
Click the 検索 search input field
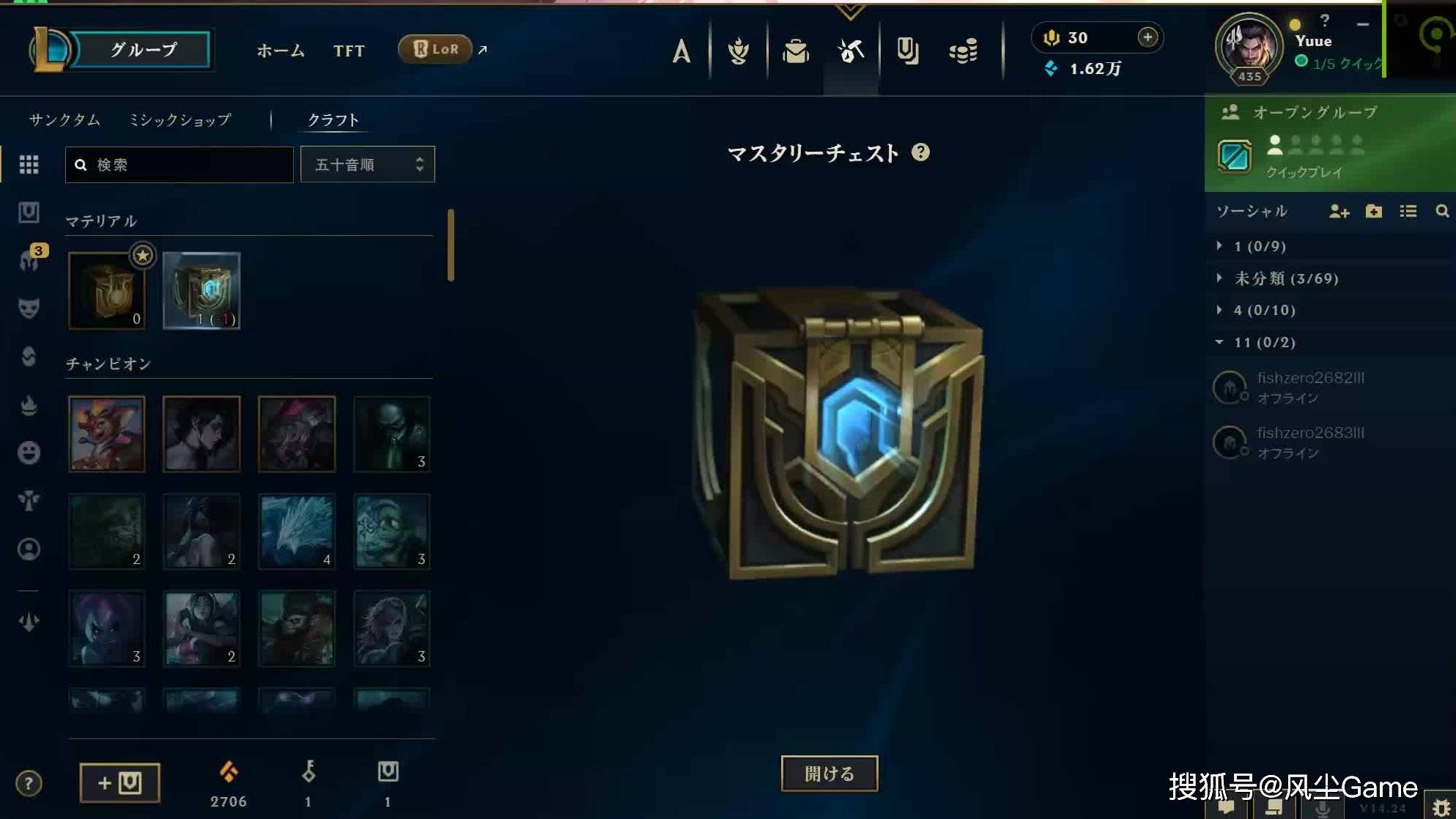pos(180,164)
